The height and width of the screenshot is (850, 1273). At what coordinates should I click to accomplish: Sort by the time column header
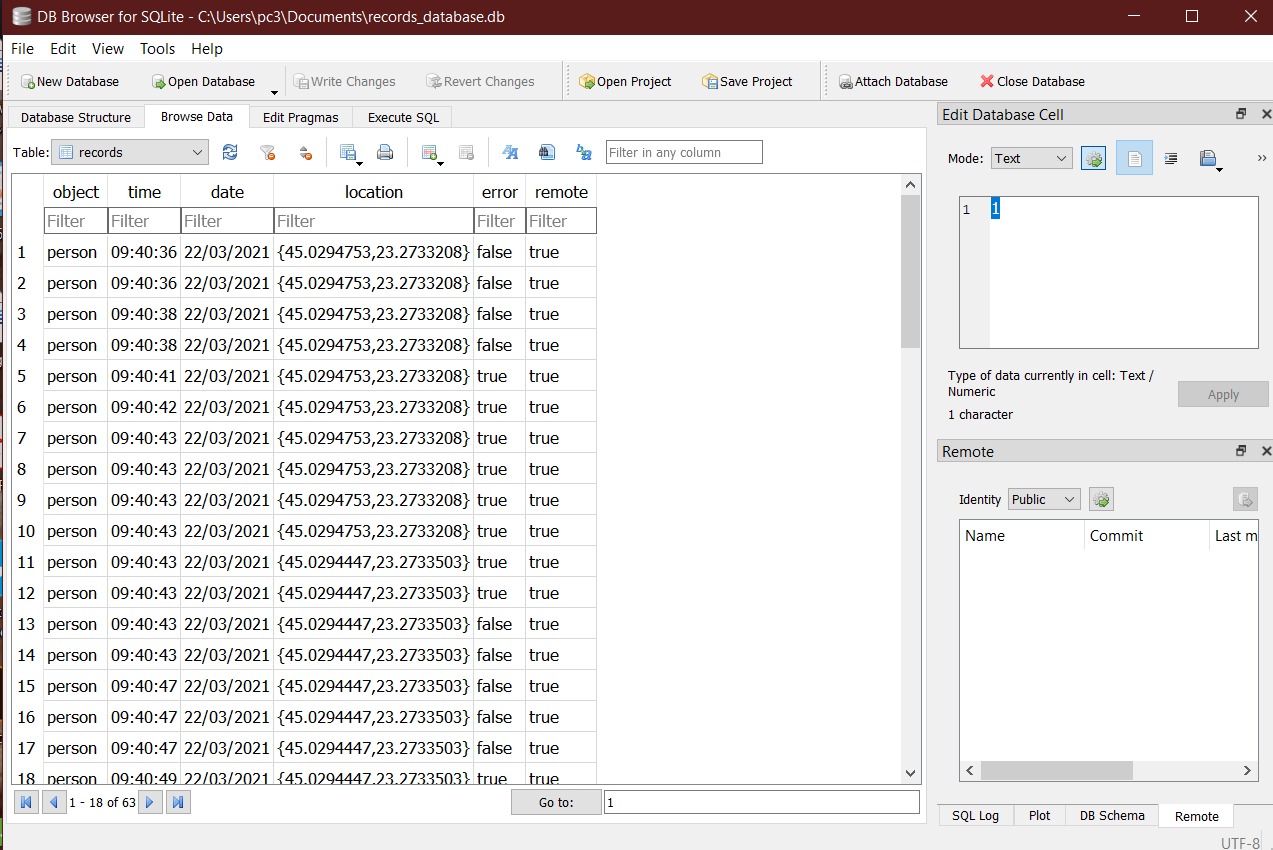144,192
